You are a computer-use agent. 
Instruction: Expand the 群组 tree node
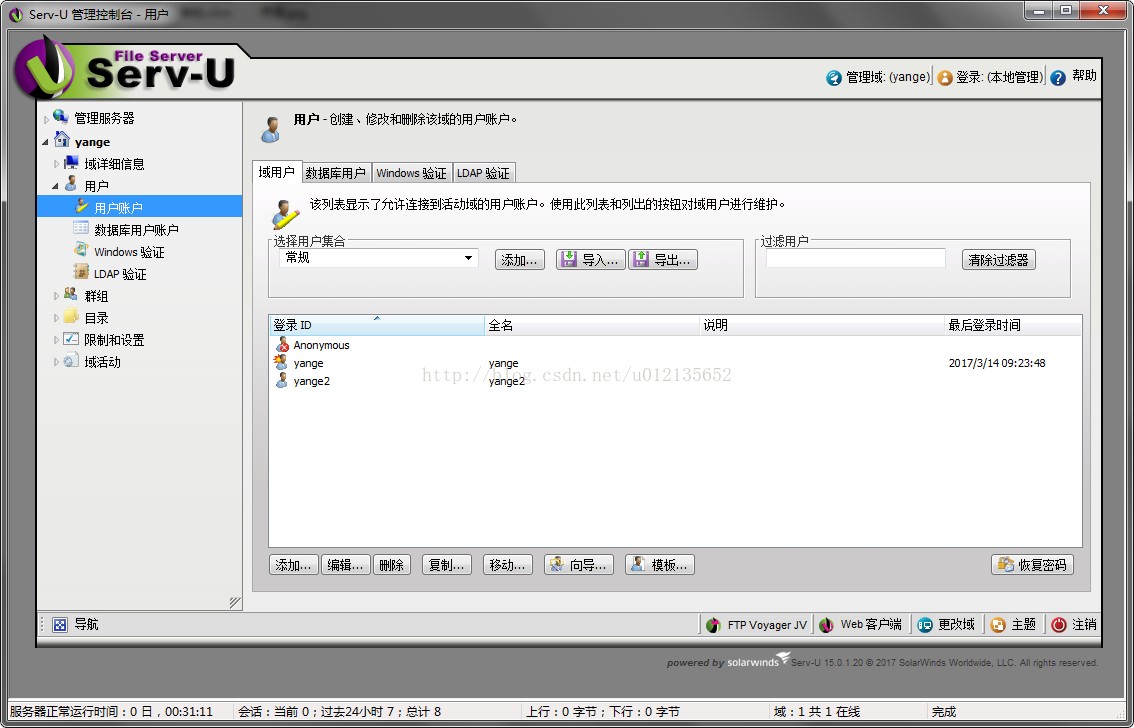pyautogui.click(x=56, y=296)
